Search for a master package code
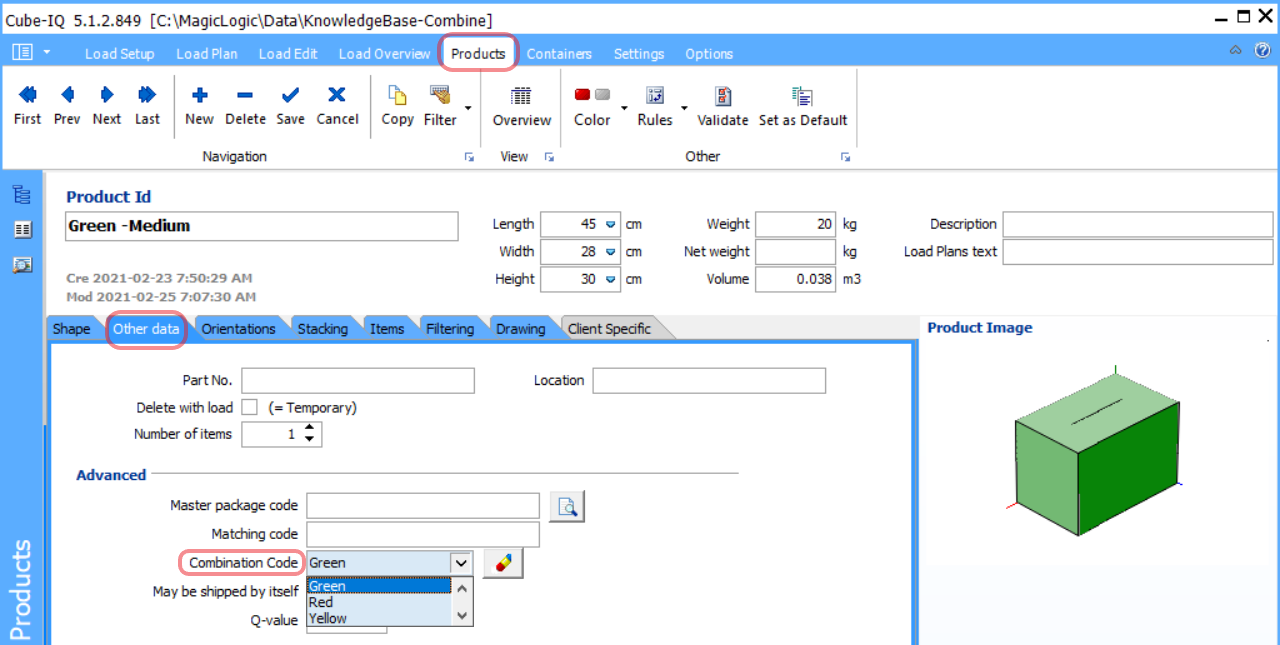Viewport: 1280px width, 645px height. (567, 507)
